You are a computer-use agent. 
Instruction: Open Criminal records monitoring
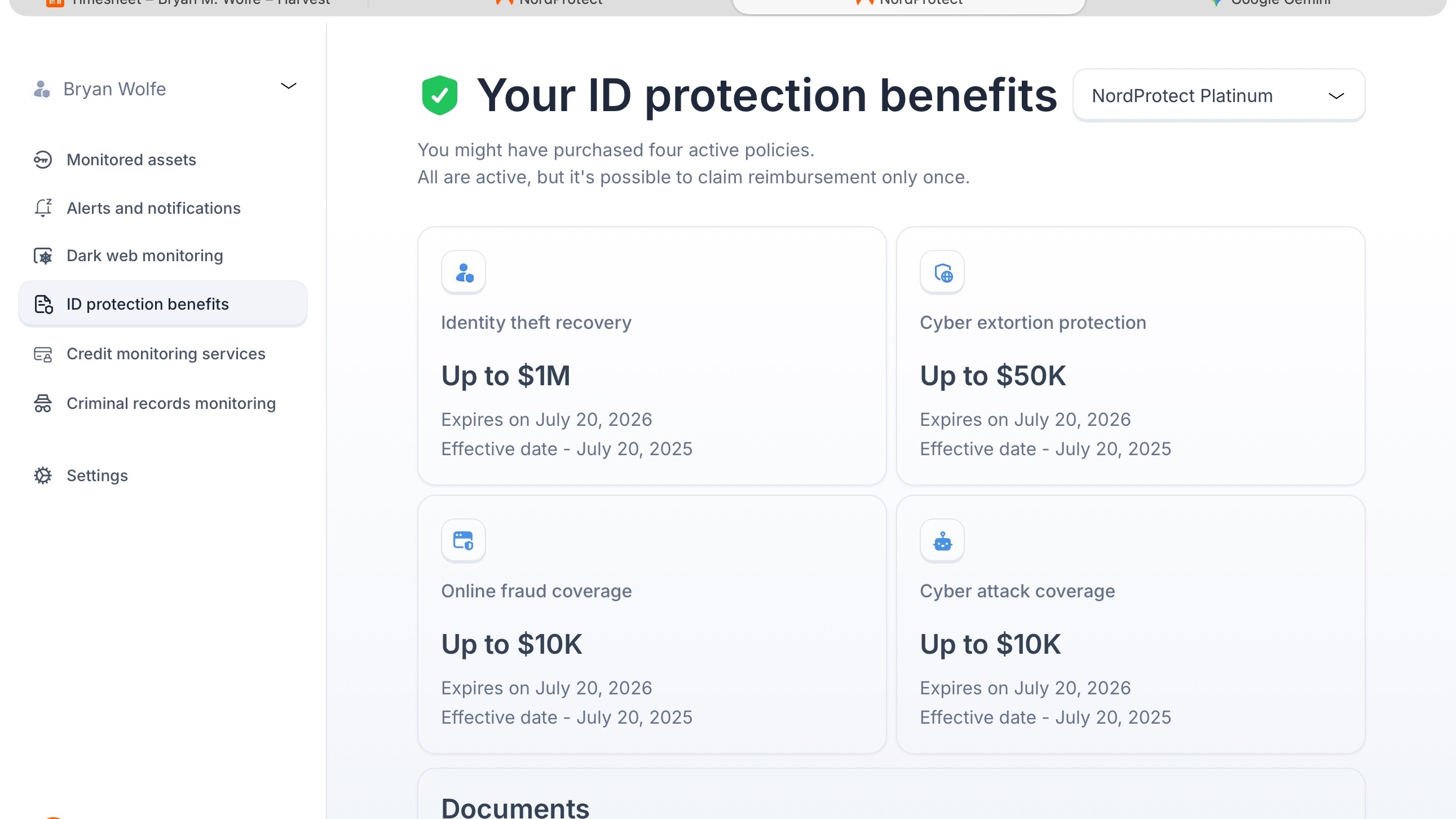coord(164,403)
